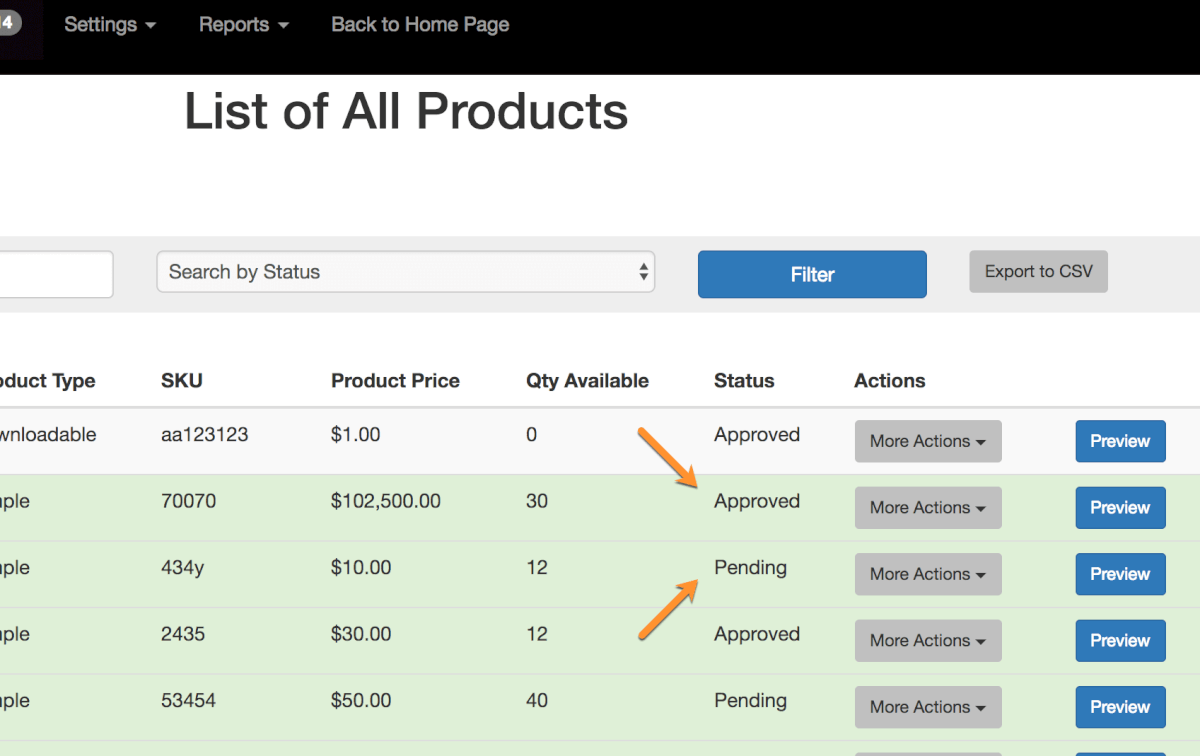
Task: Open More Actions for SKU 2435
Action: pyautogui.click(x=927, y=641)
